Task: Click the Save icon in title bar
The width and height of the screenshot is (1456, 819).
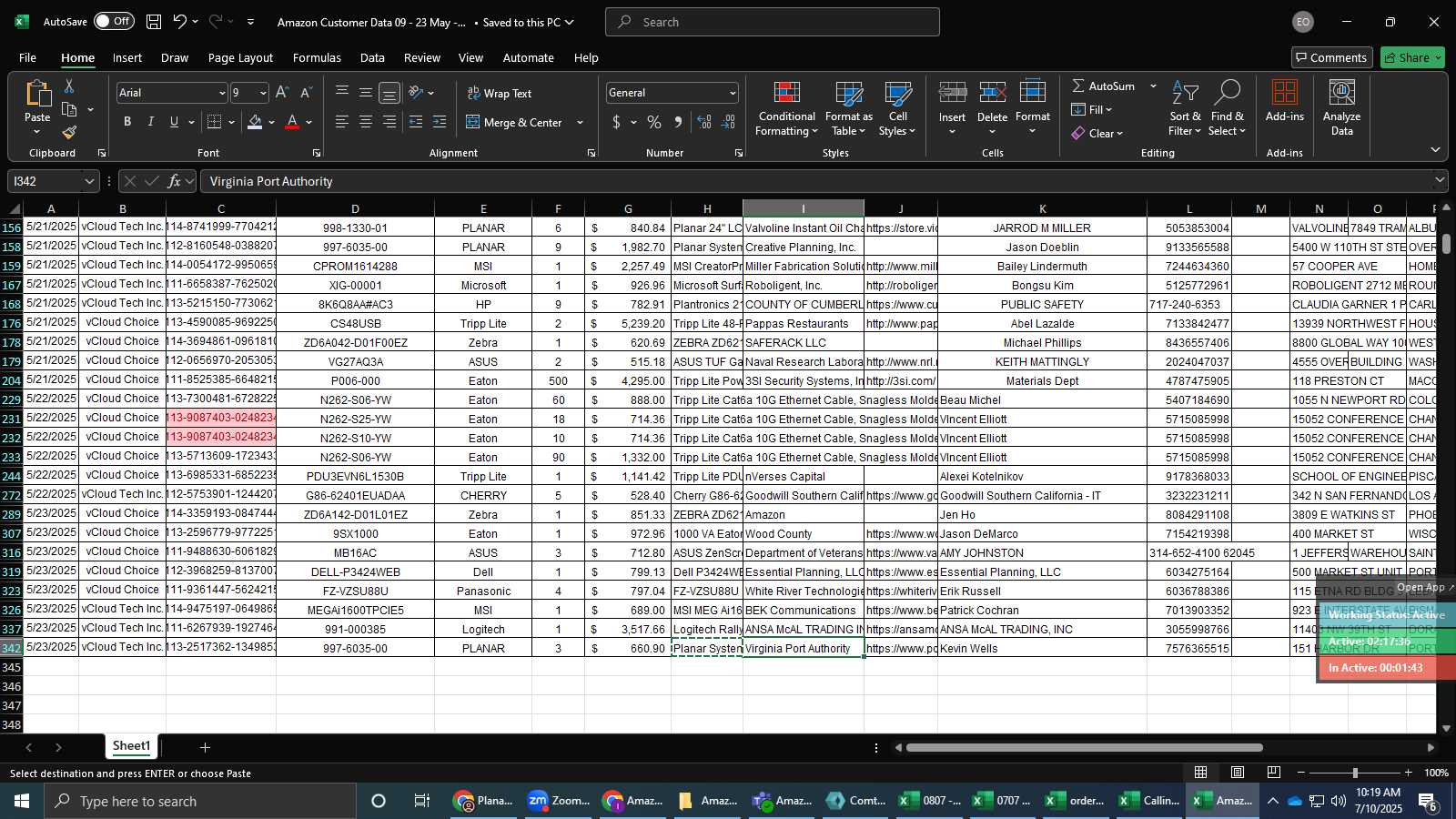Action: [x=154, y=22]
